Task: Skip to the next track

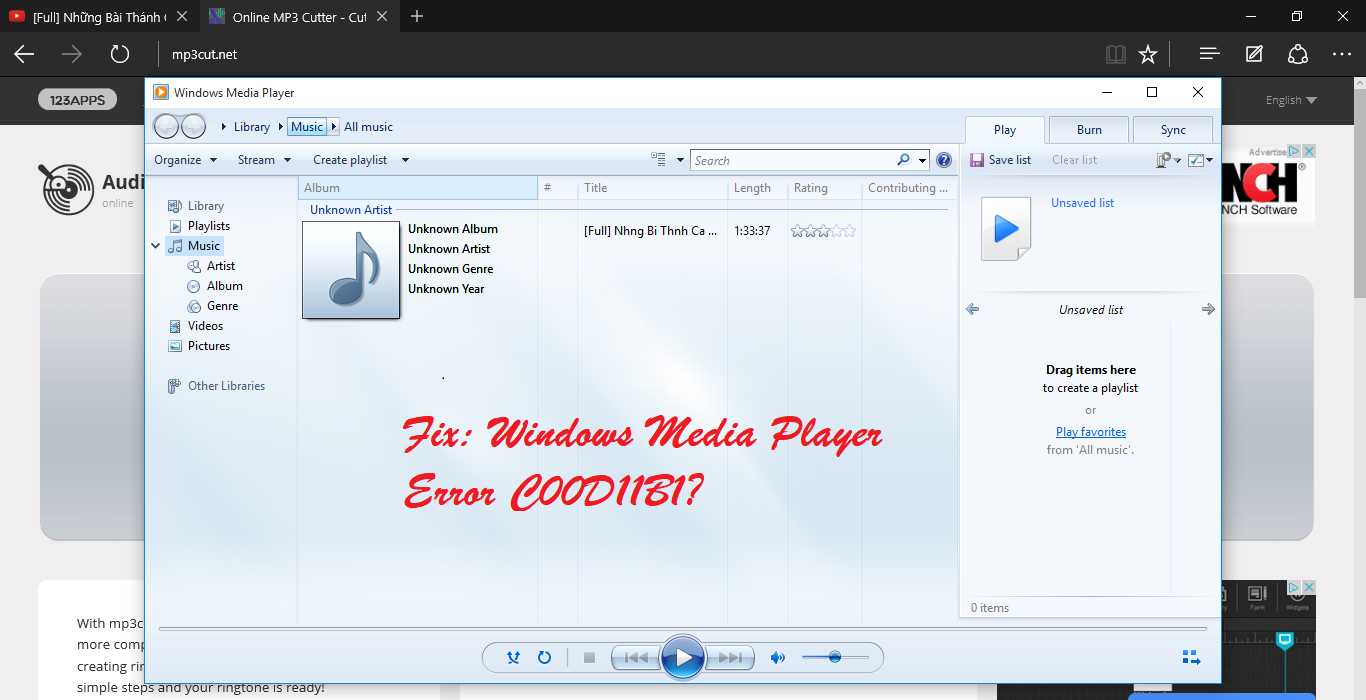Action: click(x=731, y=657)
